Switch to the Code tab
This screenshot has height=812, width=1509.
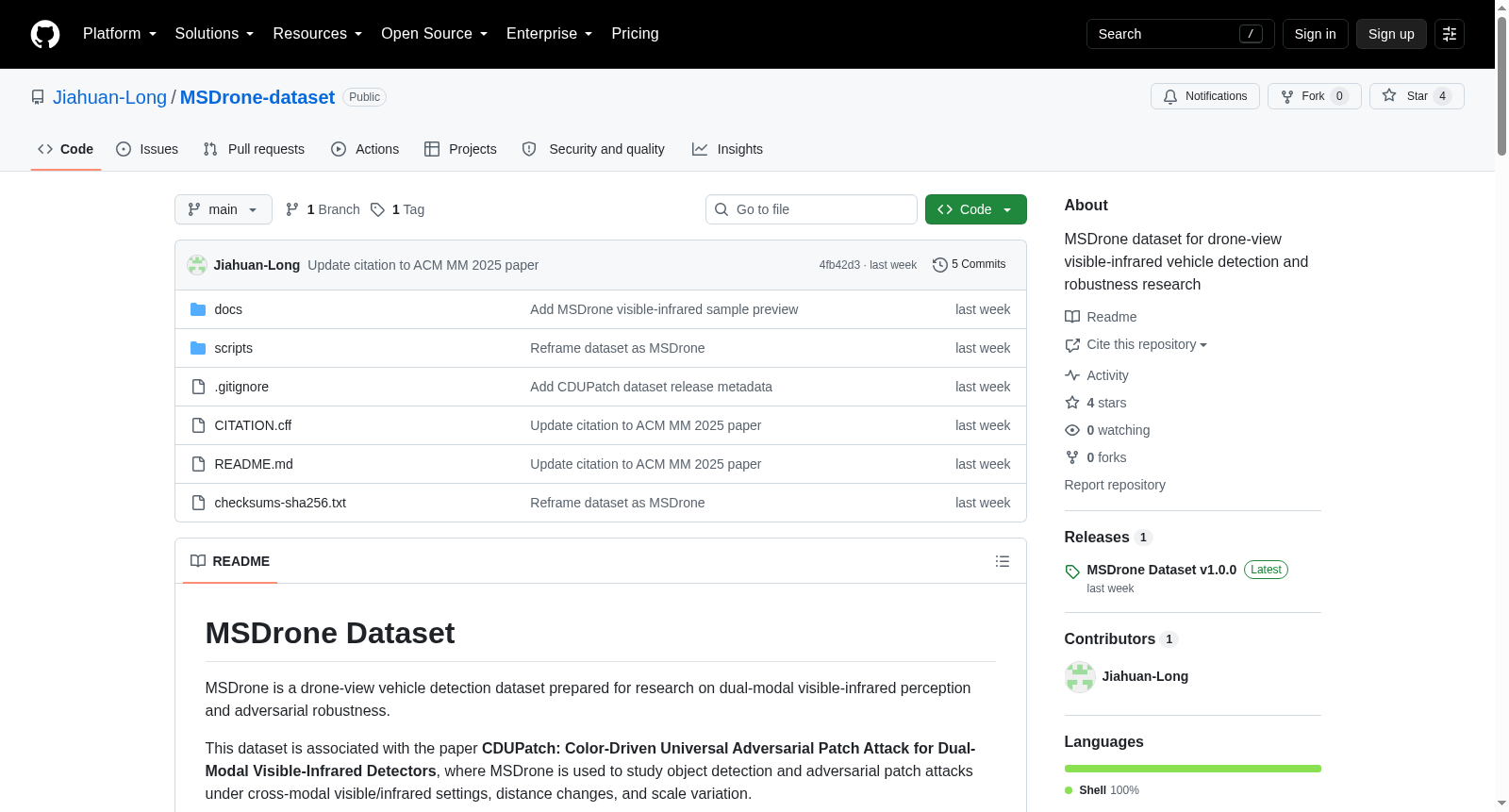pos(66,149)
